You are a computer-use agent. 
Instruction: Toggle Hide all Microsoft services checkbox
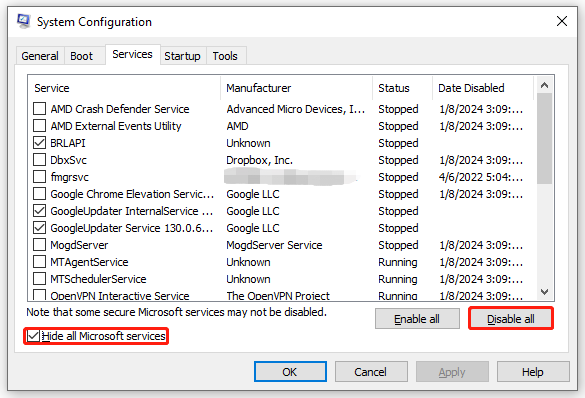(x=33, y=336)
